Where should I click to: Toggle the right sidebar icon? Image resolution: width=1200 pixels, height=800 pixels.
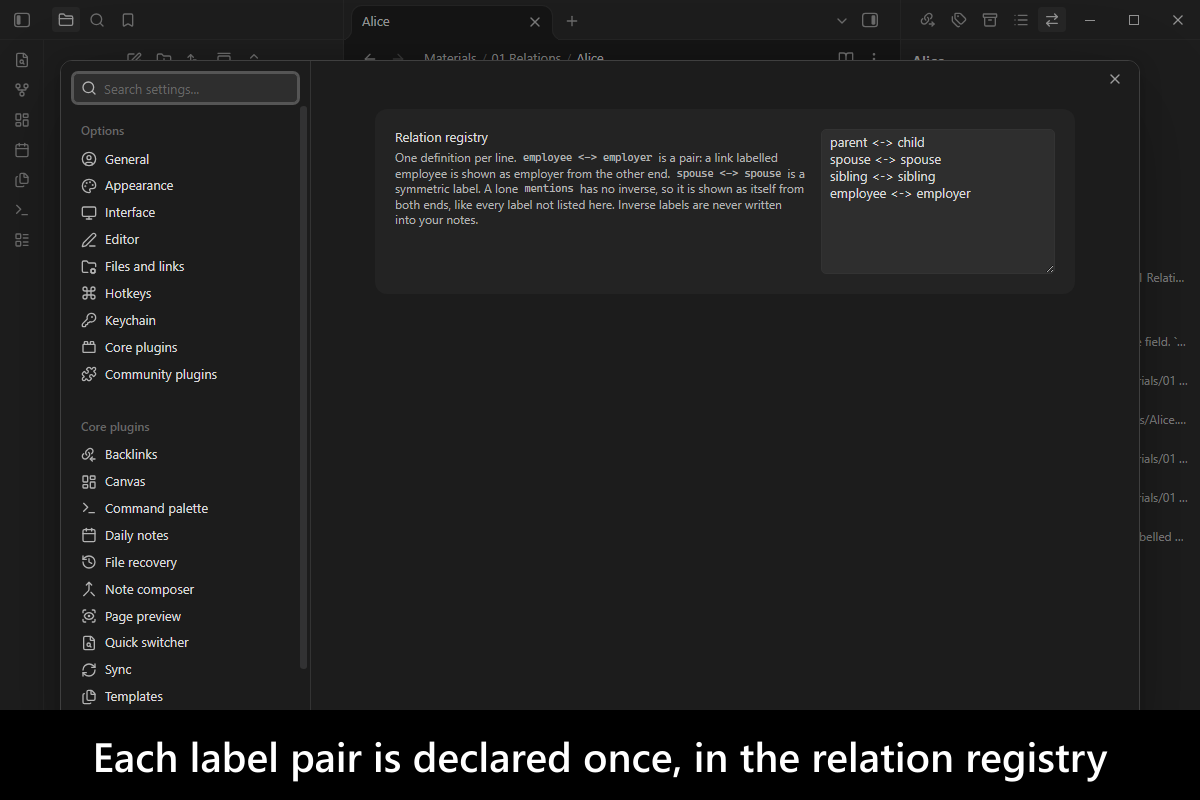tap(870, 20)
